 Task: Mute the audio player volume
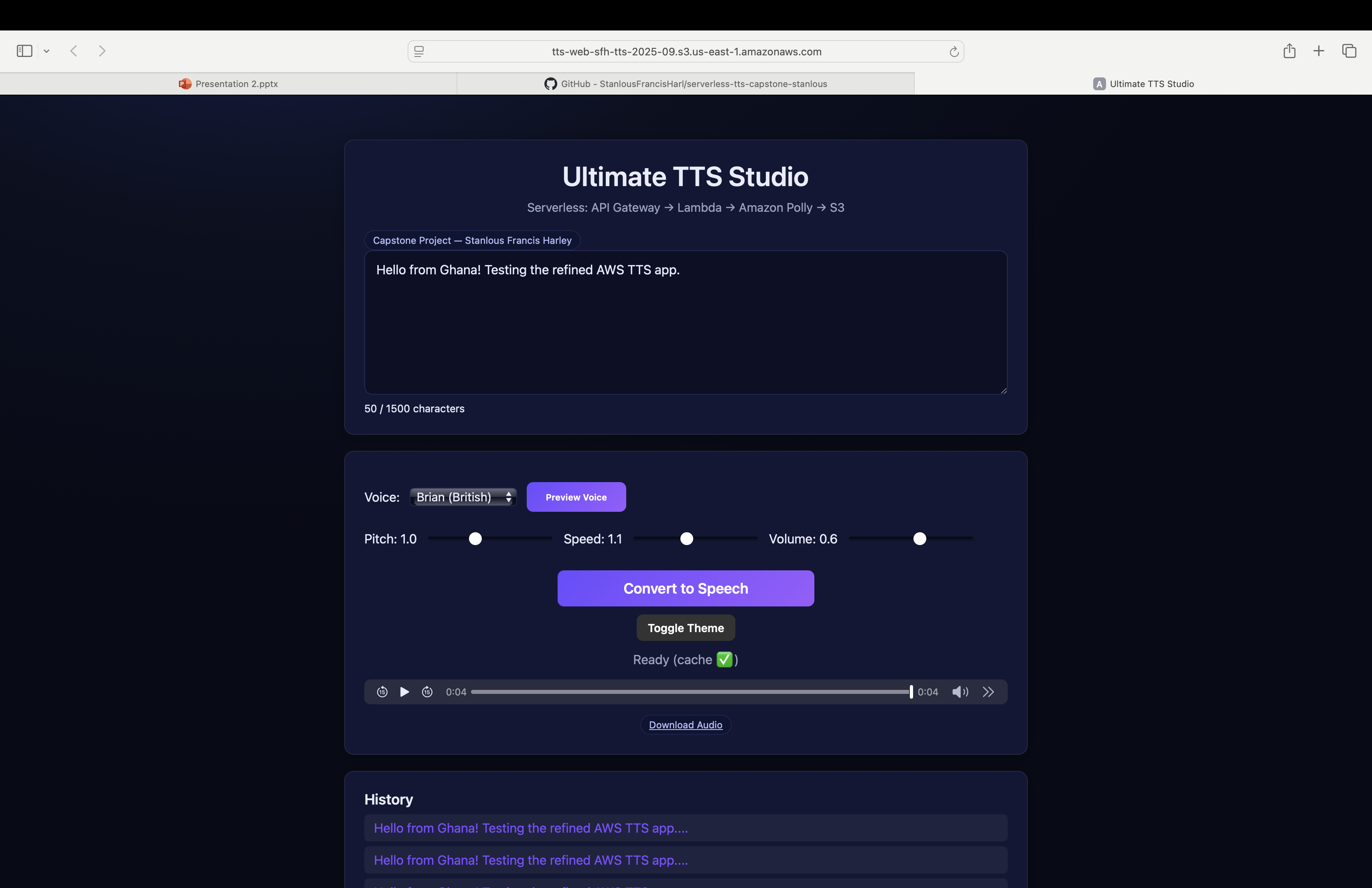tap(960, 692)
